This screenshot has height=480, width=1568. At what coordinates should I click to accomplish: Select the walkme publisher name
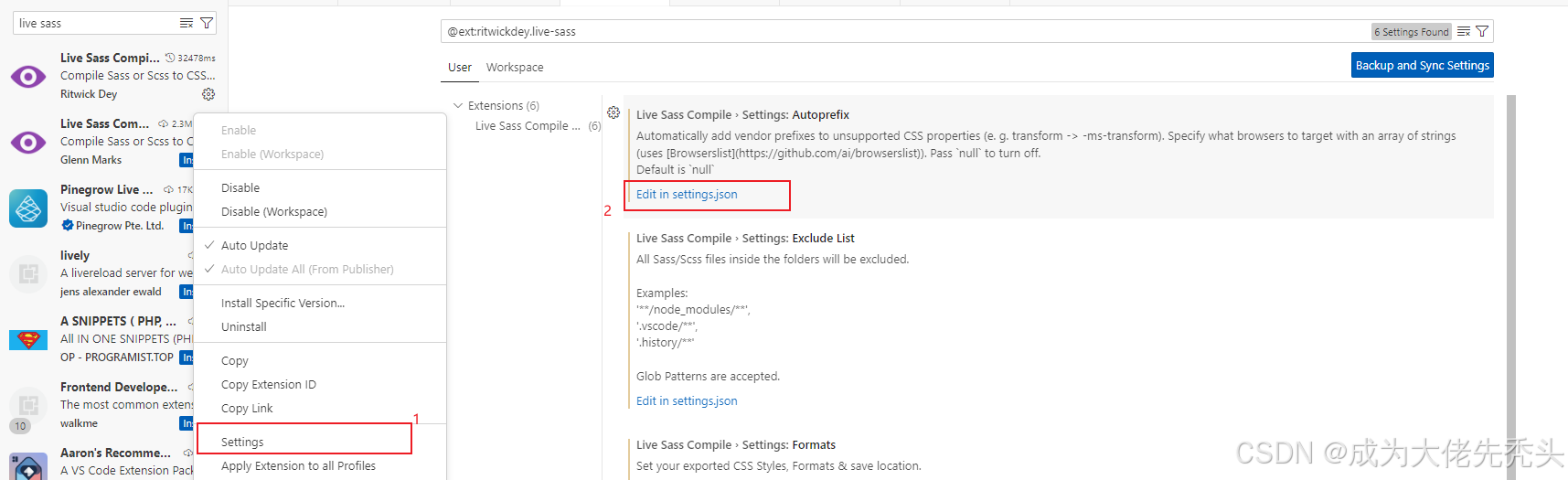[79, 423]
